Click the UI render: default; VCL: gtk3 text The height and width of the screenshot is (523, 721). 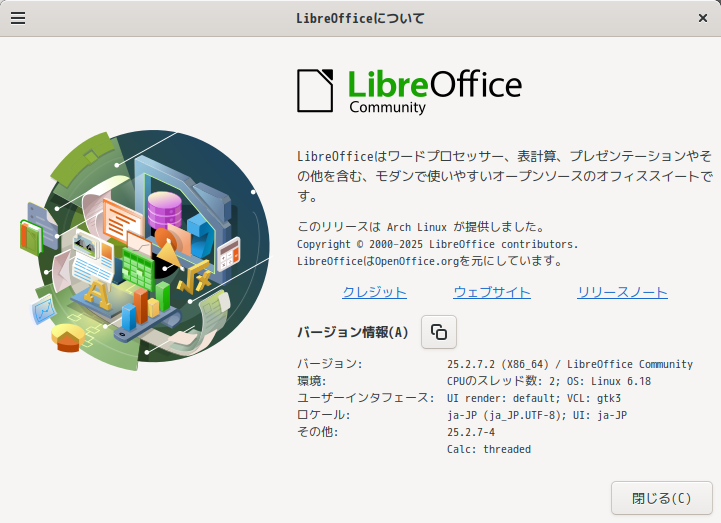pyautogui.click(x=538, y=398)
